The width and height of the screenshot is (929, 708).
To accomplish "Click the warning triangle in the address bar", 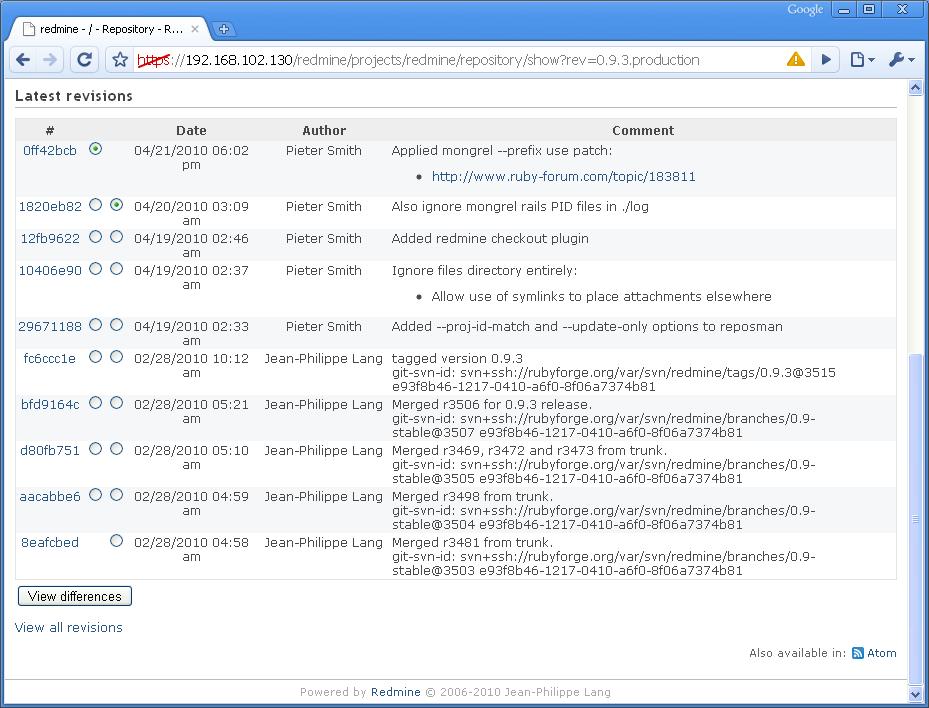I will [796, 59].
